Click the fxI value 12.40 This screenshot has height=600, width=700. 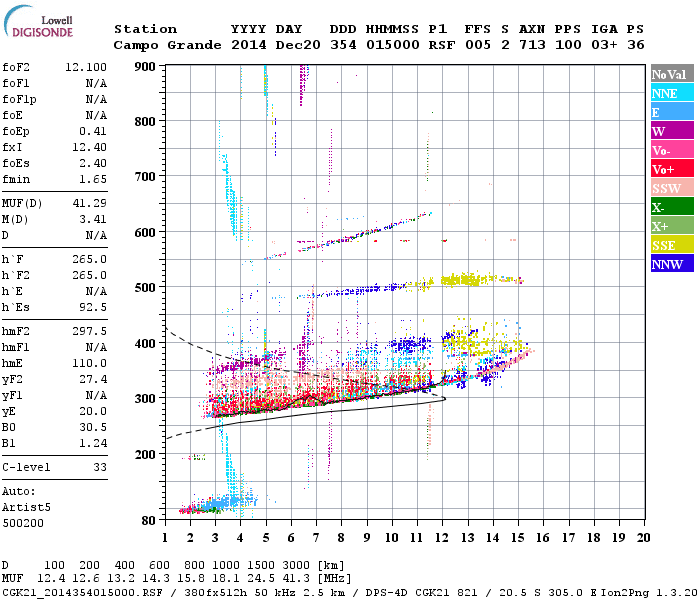(89, 147)
